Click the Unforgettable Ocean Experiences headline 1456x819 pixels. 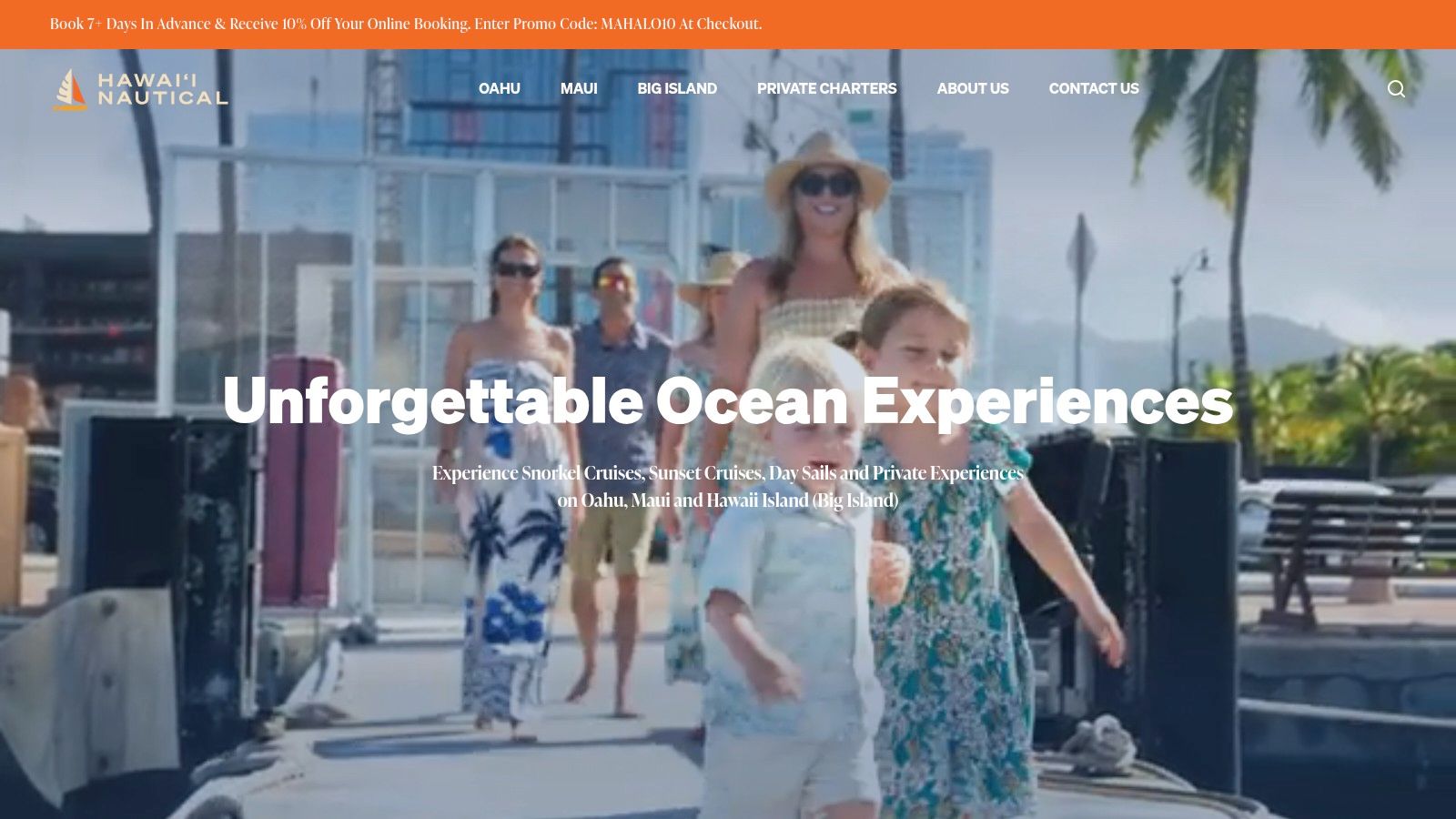pyautogui.click(x=728, y=400)
